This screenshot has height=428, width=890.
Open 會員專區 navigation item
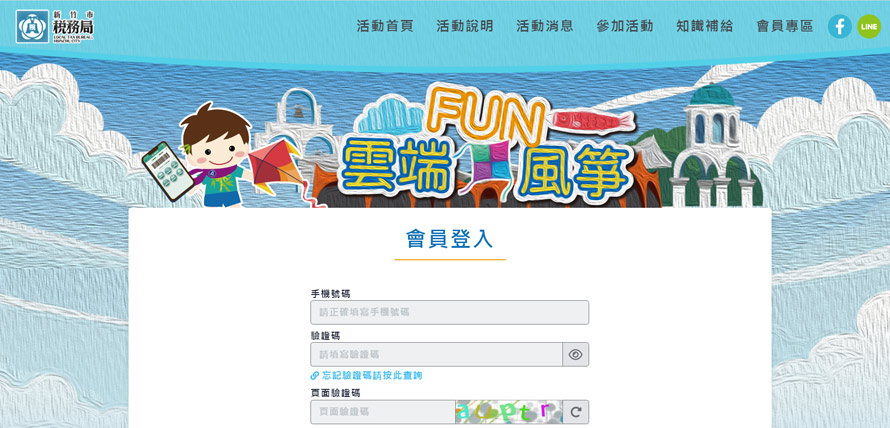tap(785, 26)
